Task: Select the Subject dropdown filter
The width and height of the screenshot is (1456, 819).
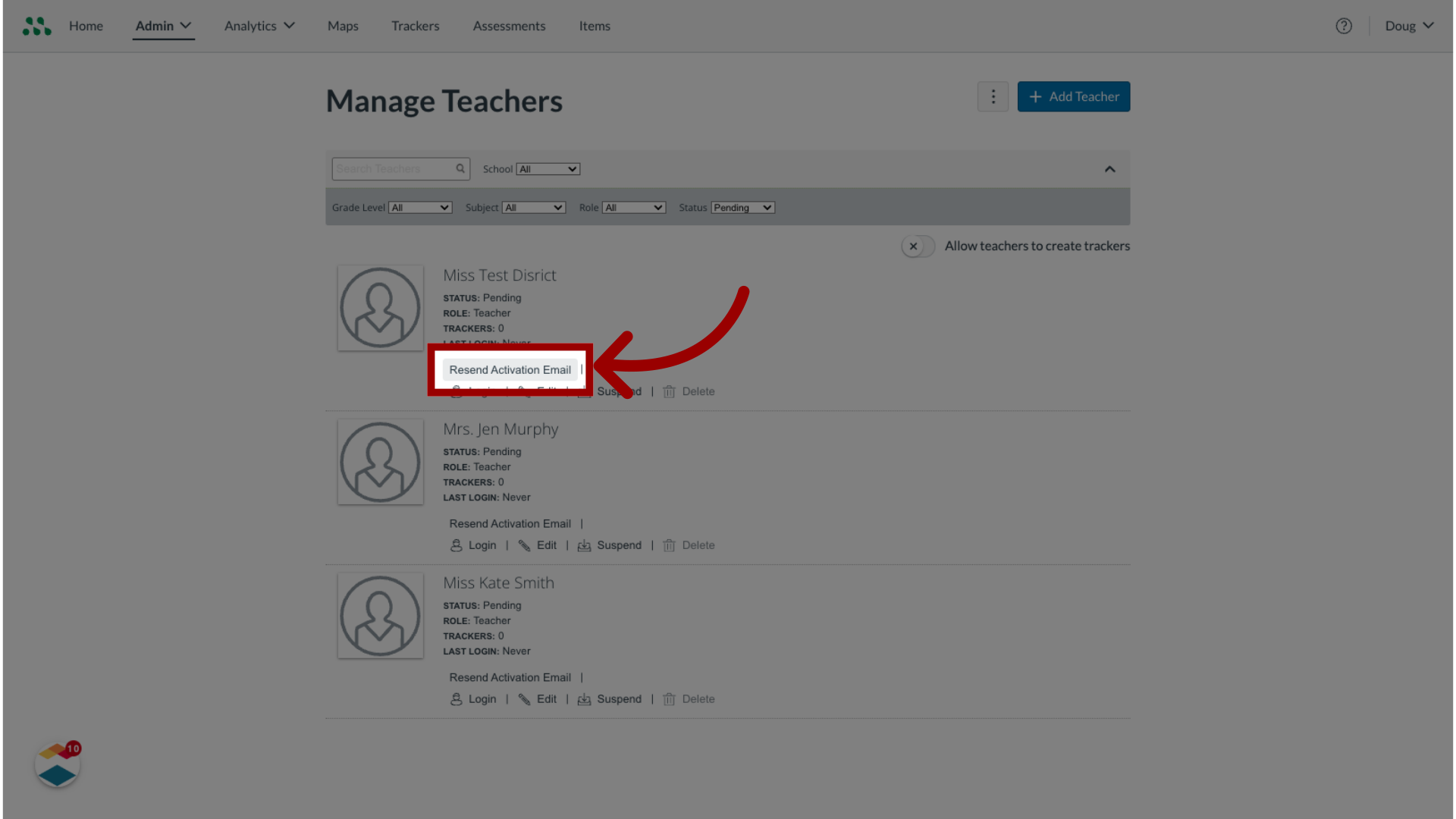Action: (x=534, y=207)
